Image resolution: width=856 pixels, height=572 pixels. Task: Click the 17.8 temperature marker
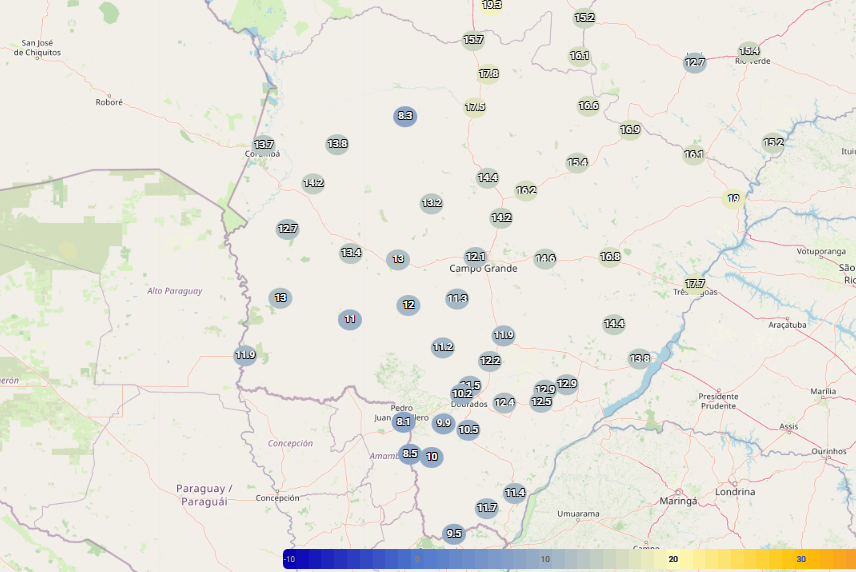(489, 74)
